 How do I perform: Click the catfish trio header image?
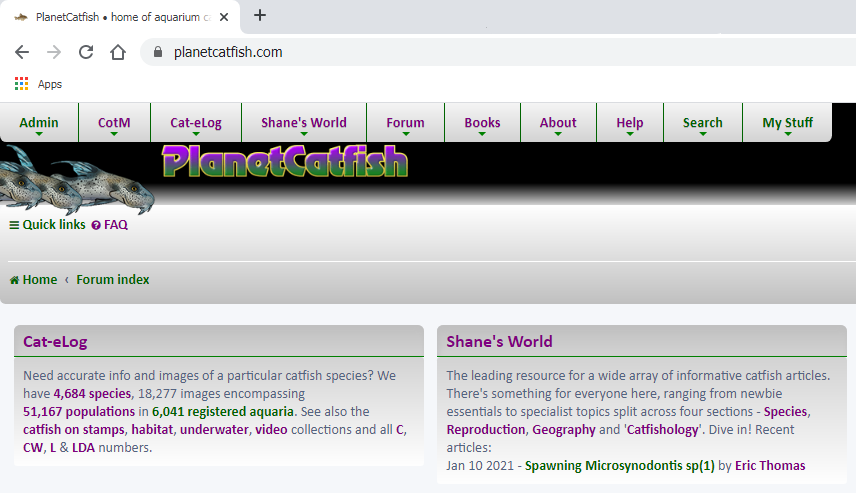76,179
